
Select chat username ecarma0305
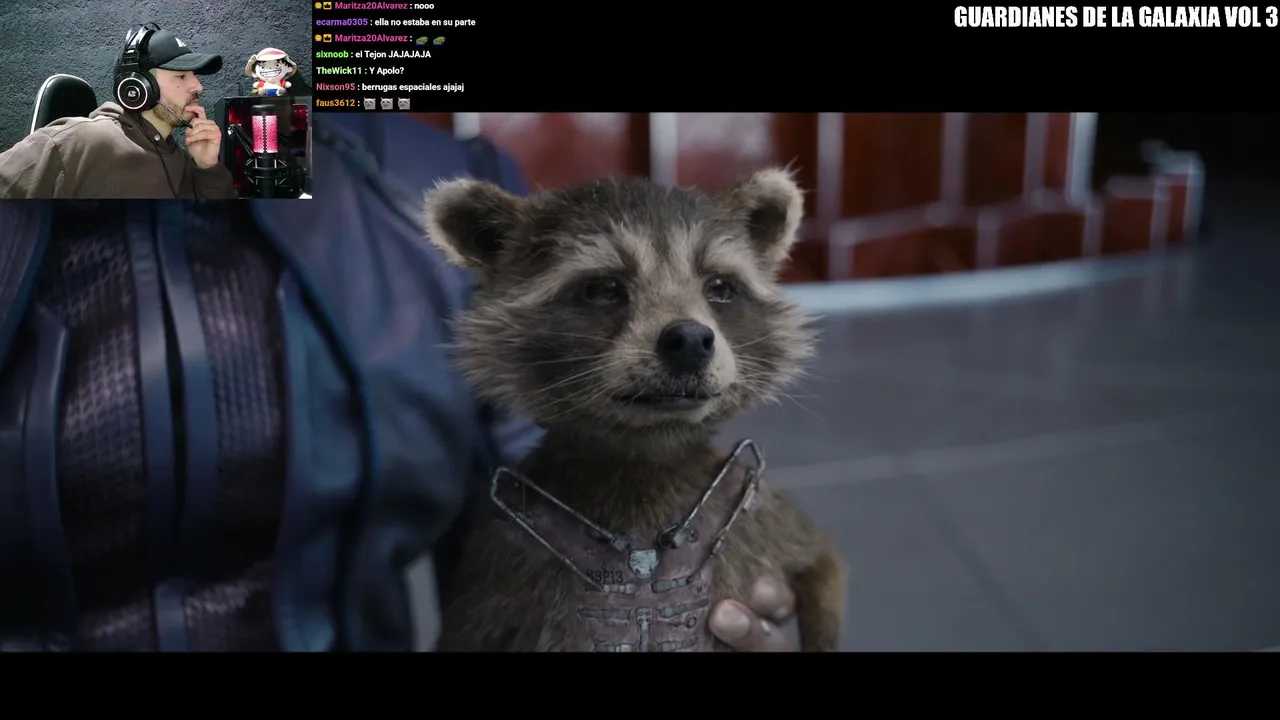pos(341,22)
